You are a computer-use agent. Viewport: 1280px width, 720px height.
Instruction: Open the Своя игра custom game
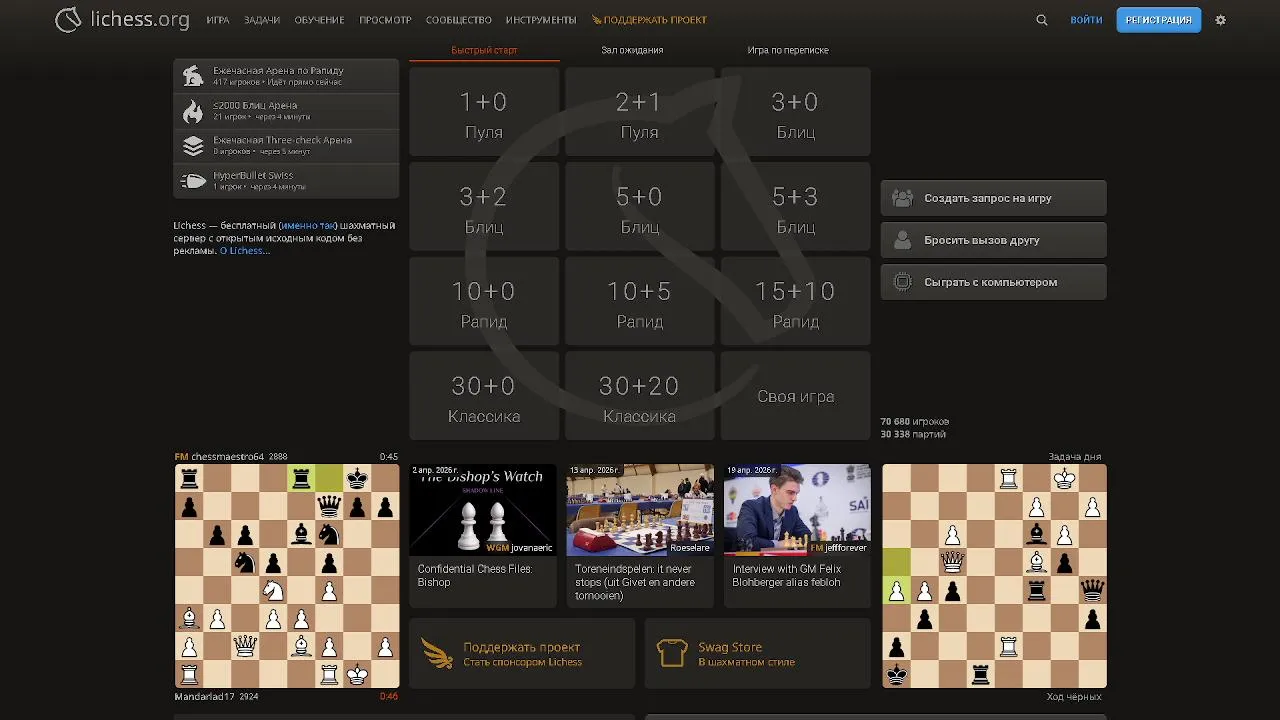tap(796, 396)
